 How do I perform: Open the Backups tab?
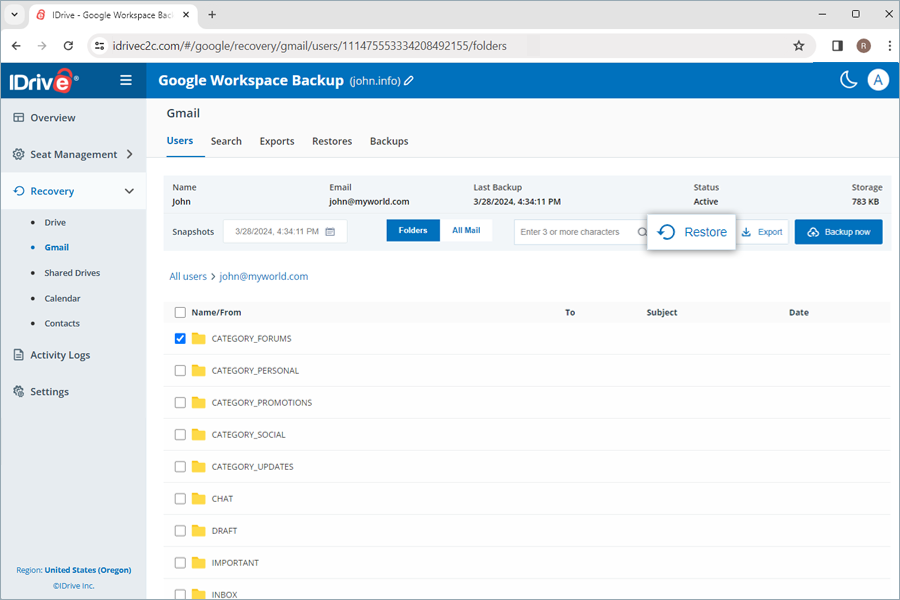[x=389, y=141]
